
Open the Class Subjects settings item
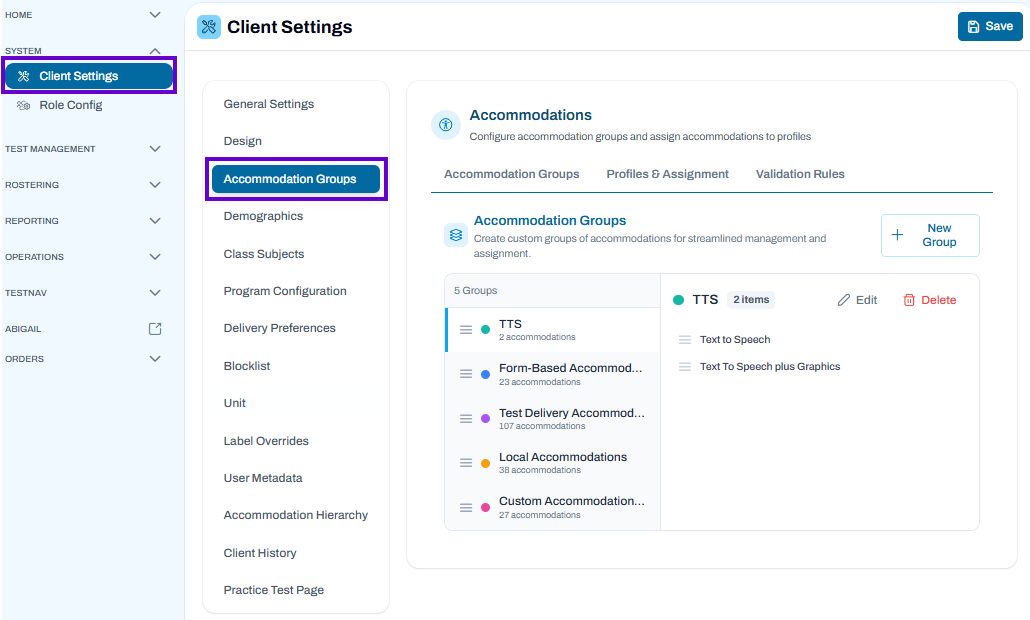[x=264, y=254]
